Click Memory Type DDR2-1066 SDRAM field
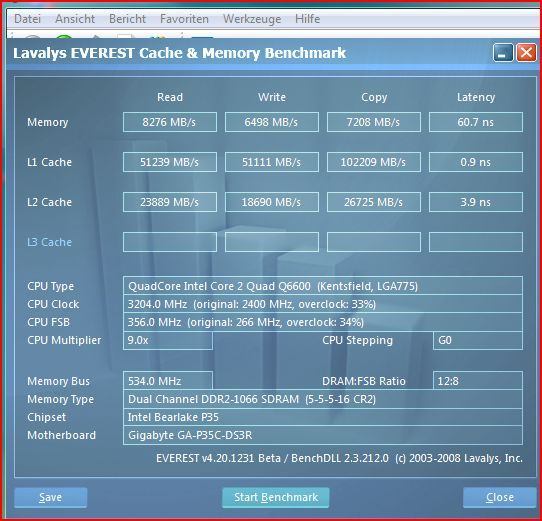The width and height of the screenshot is (542, 521). pyautogui.click(x=323, y=399)
